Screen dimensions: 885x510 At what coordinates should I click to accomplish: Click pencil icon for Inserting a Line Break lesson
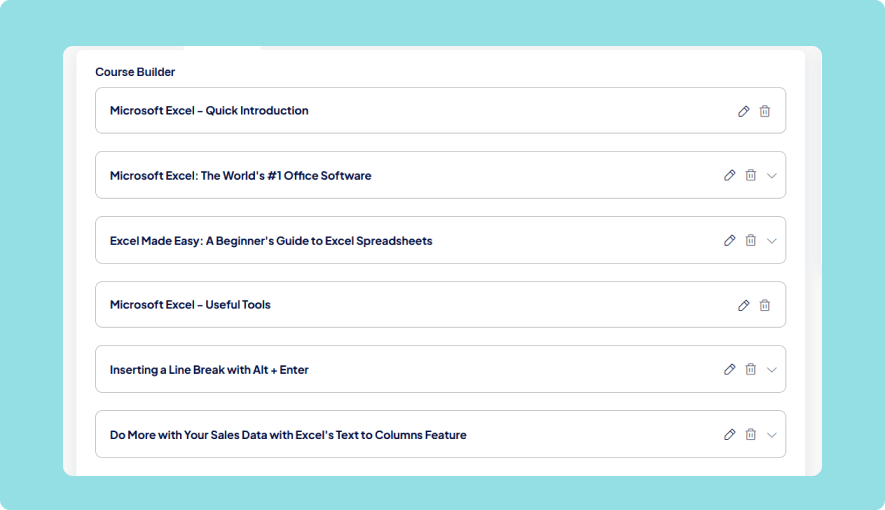coord(729,369)
